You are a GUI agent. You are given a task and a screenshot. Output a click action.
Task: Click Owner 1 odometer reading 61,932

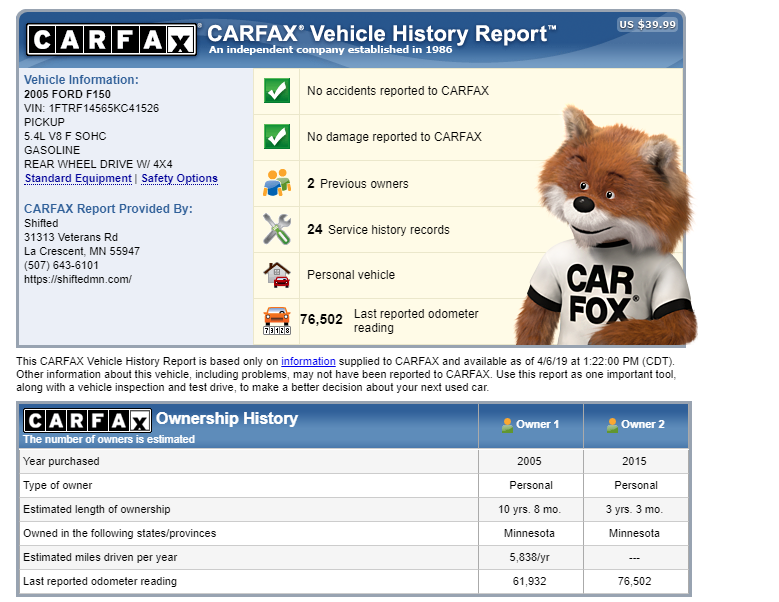pos(530,581)
